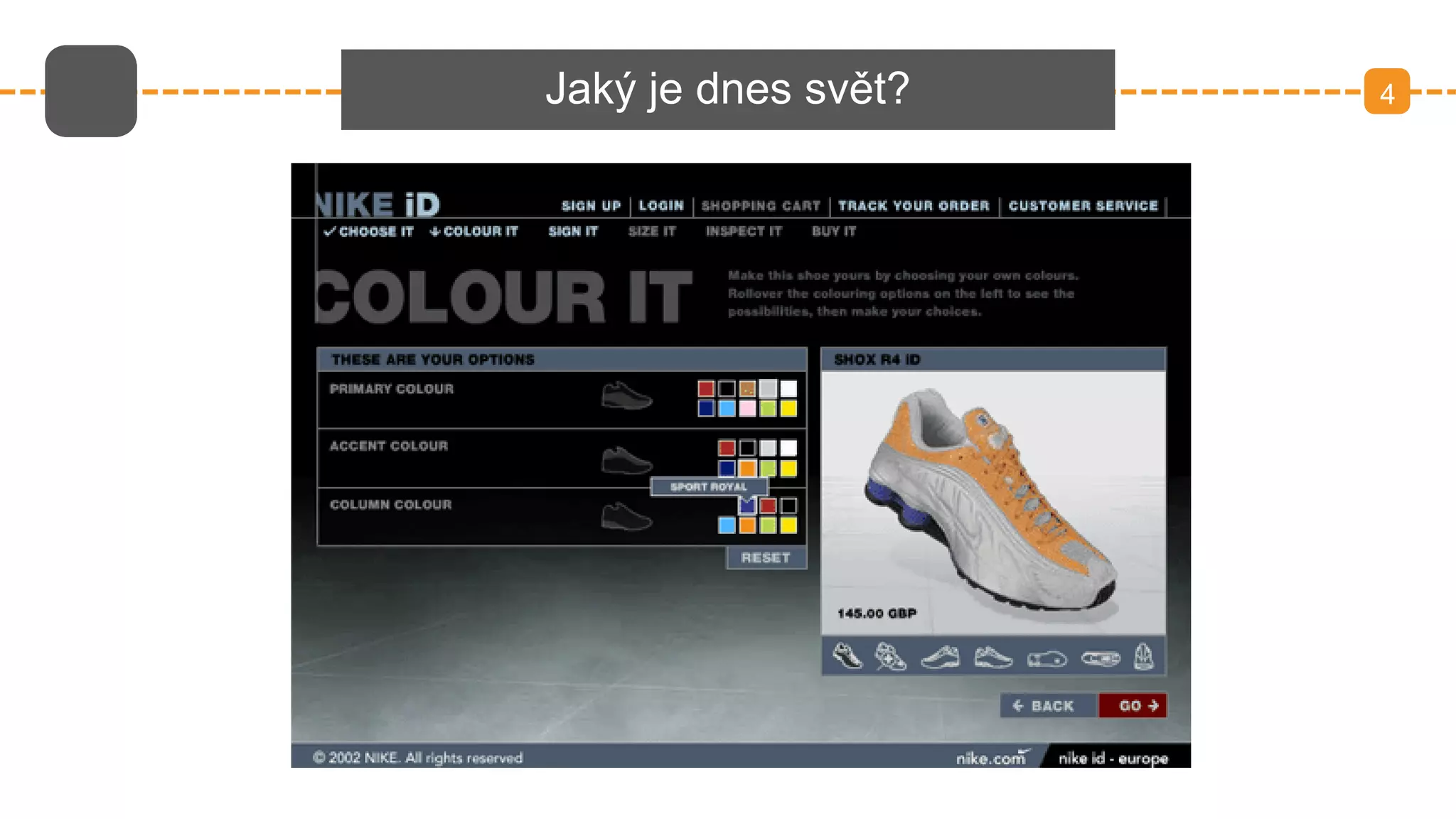Screen dimensions: 1456x819
Task: Pick black as the primary colour
Action: (727, 389)
